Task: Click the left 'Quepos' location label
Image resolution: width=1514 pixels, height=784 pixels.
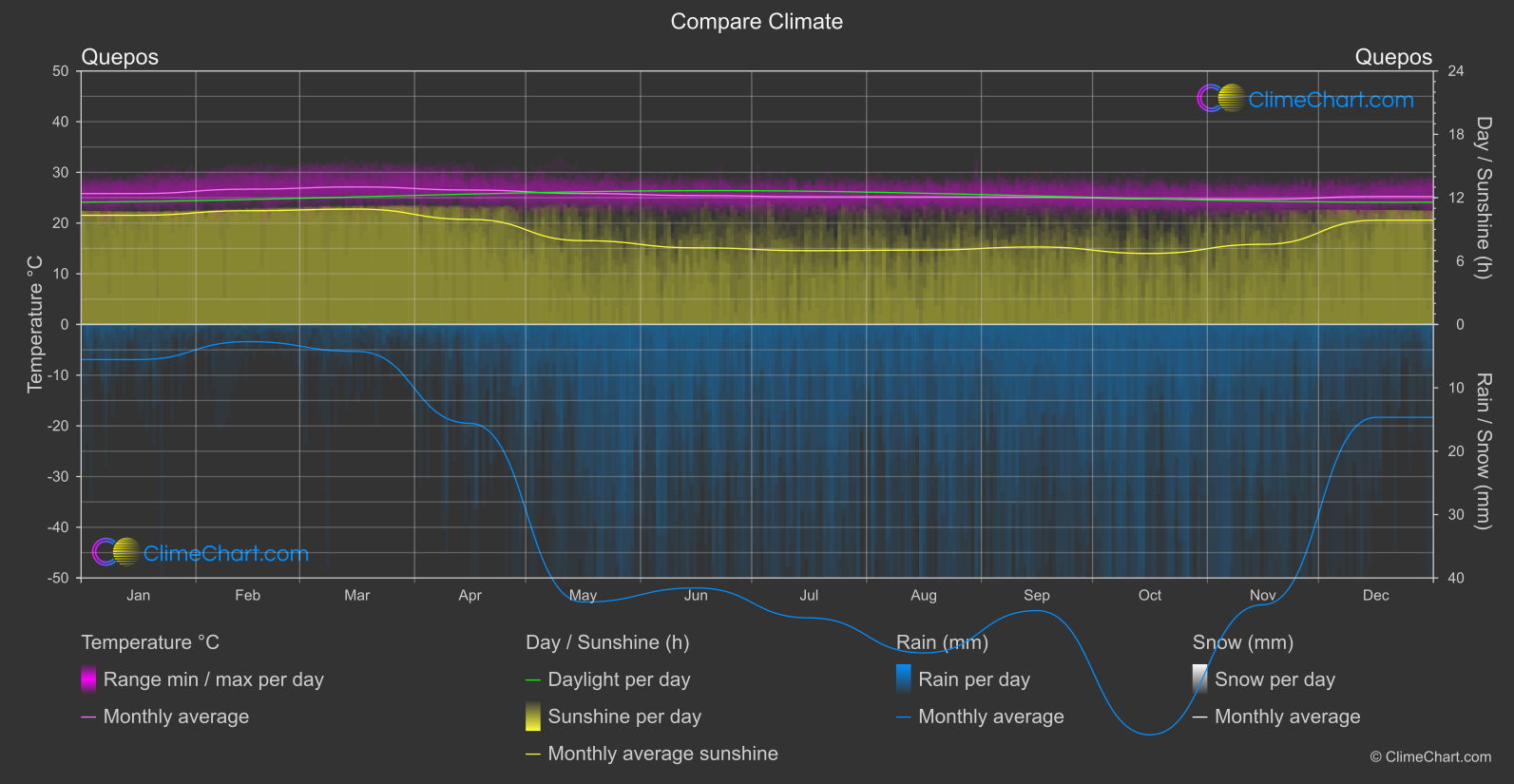Action: click(120, 57)
